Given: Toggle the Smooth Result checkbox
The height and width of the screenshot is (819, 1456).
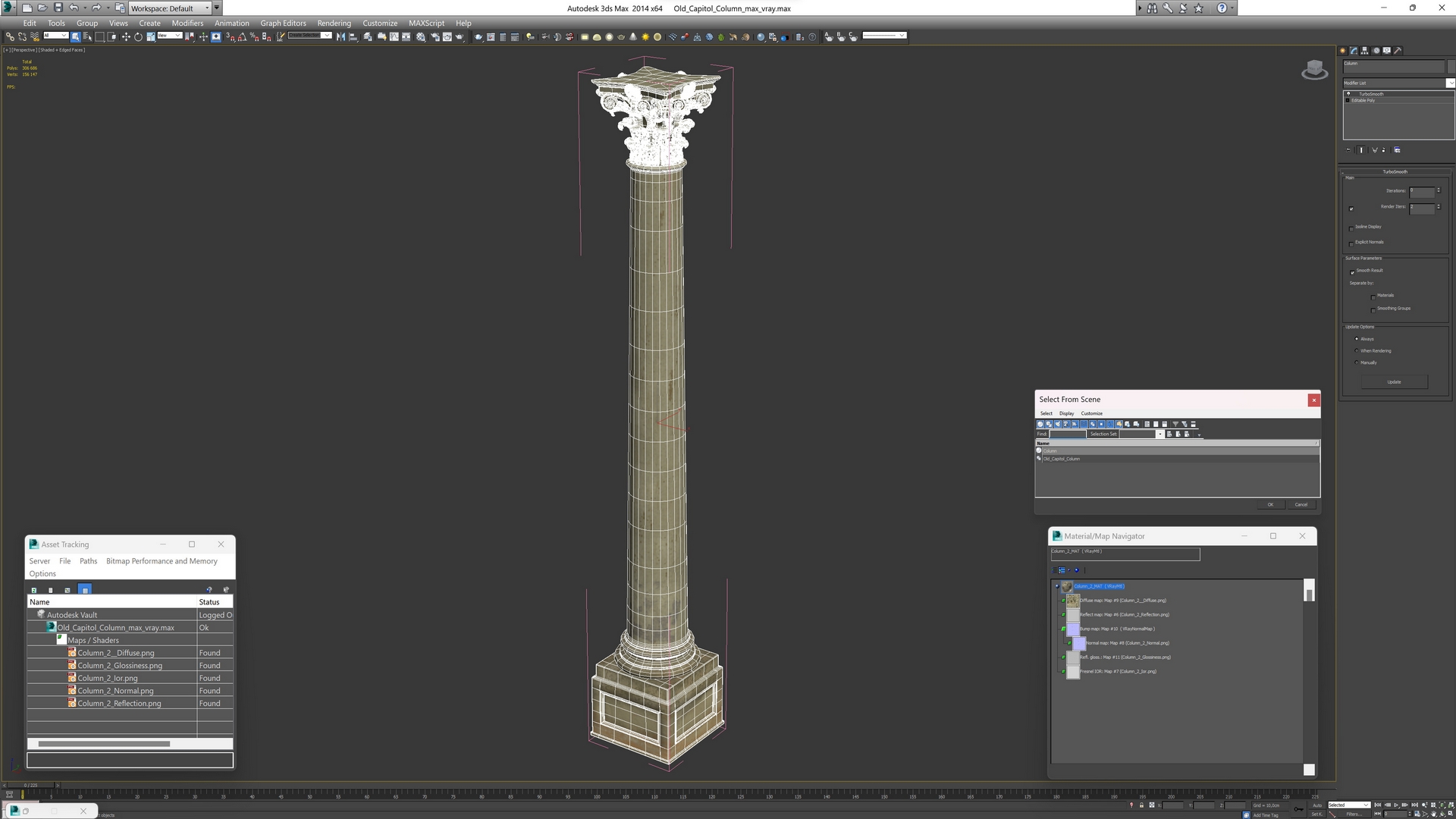Looking at the screenshot, I should click(x=1351, y=271).
